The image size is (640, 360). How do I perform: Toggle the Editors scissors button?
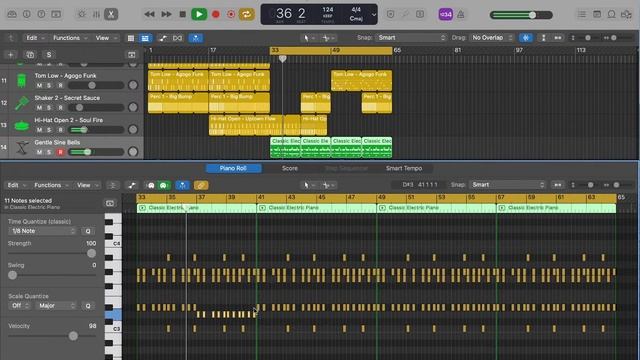(x=111, y=14)
